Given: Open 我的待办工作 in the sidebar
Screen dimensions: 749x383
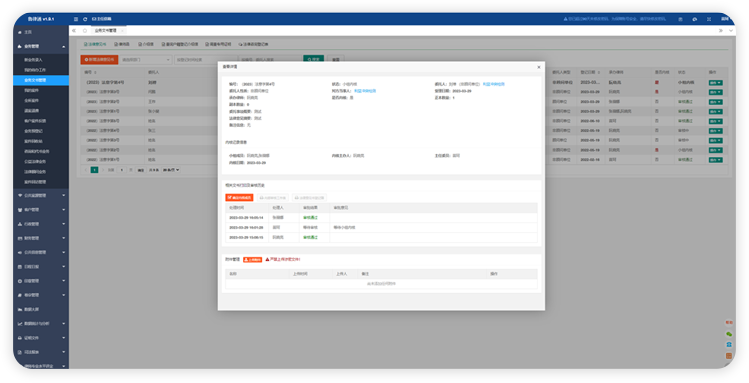Looking at the screenshot, I should point(35,70).
